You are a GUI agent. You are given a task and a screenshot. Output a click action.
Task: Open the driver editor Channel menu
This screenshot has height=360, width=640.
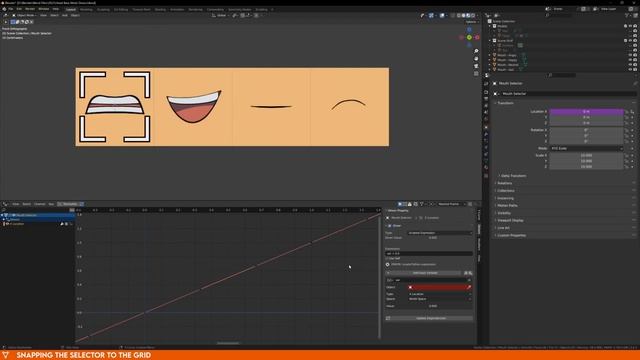pos(40,204)
